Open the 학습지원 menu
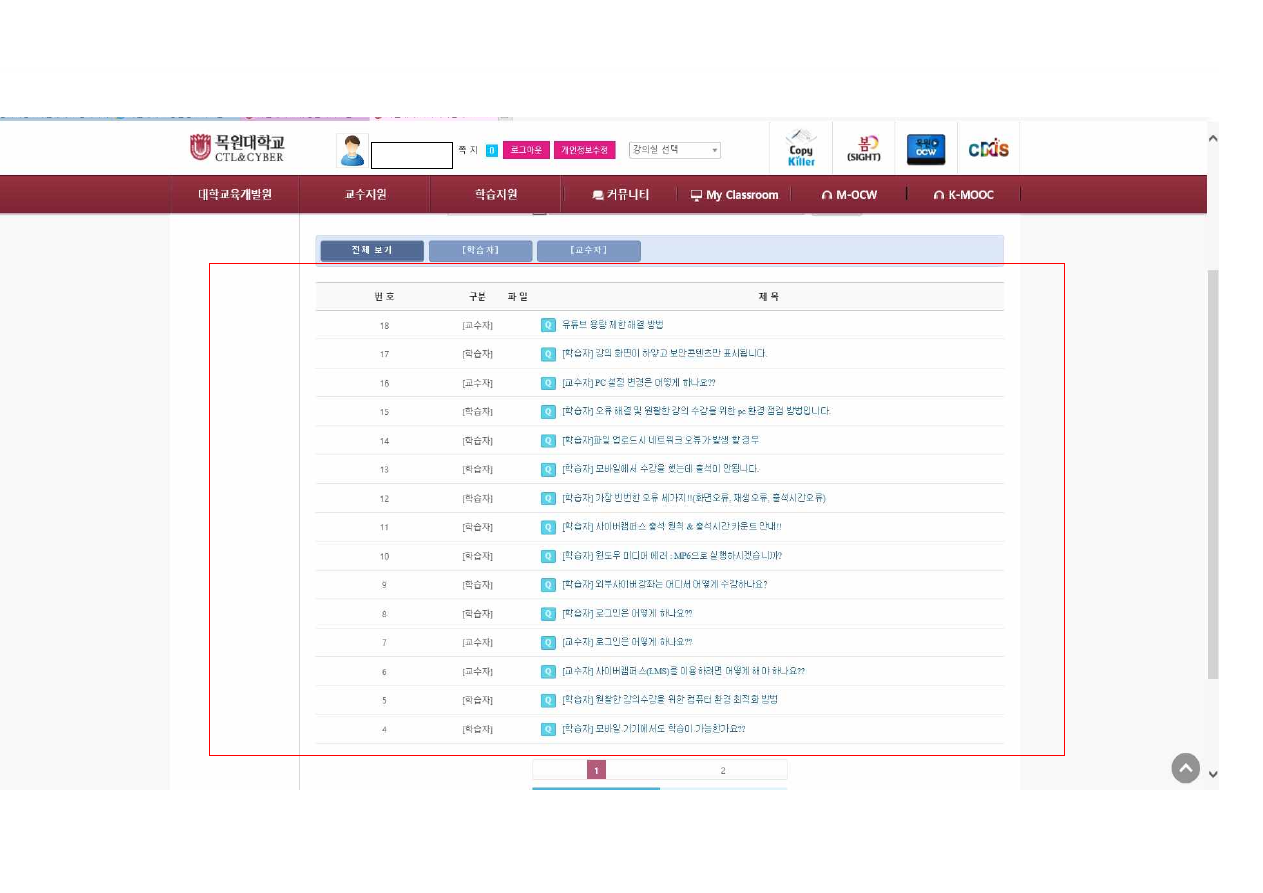The width and height of the screenshot is (1263, 893). pos(496,194)
